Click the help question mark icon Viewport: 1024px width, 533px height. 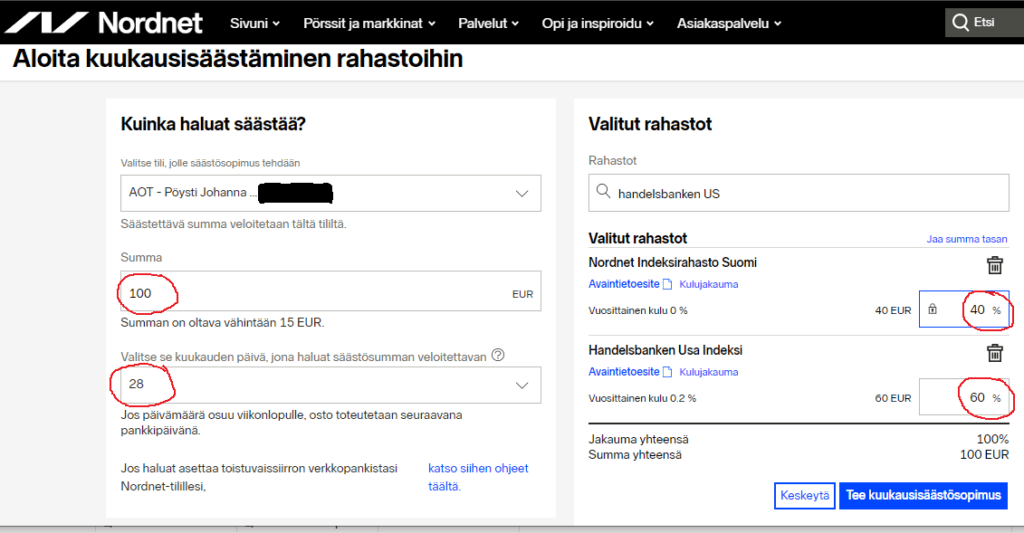coord(498,355)
